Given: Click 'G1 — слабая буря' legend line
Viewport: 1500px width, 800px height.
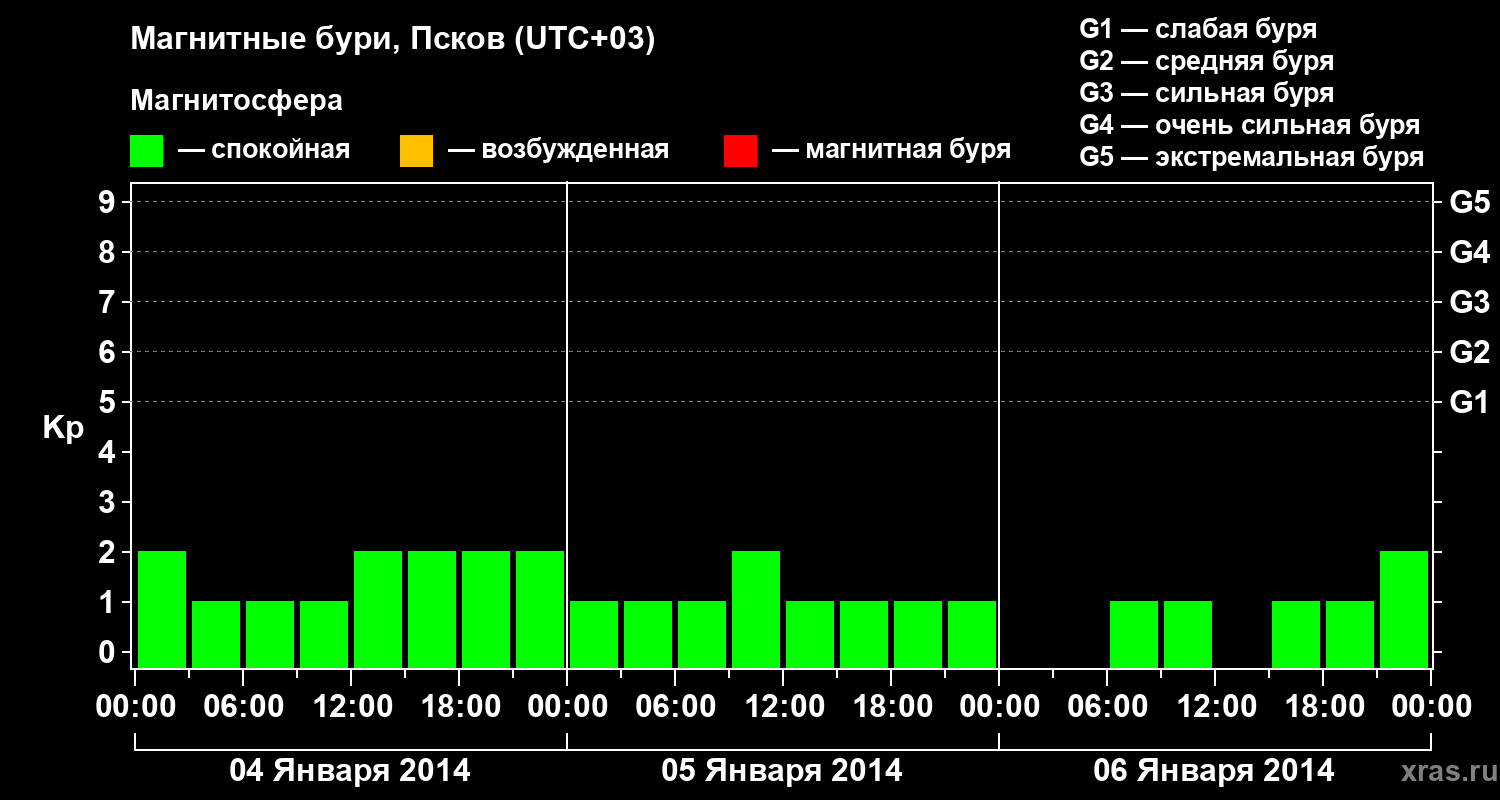Looking at the screenshot, I should pos(1198,29).
